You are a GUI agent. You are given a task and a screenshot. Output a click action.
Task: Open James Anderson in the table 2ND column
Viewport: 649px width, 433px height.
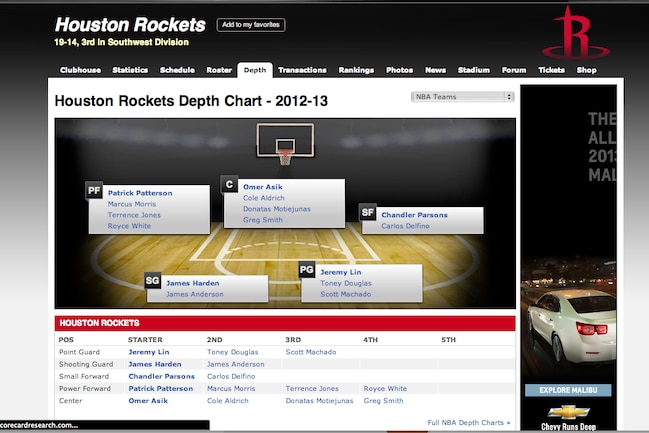click(236, 364)
